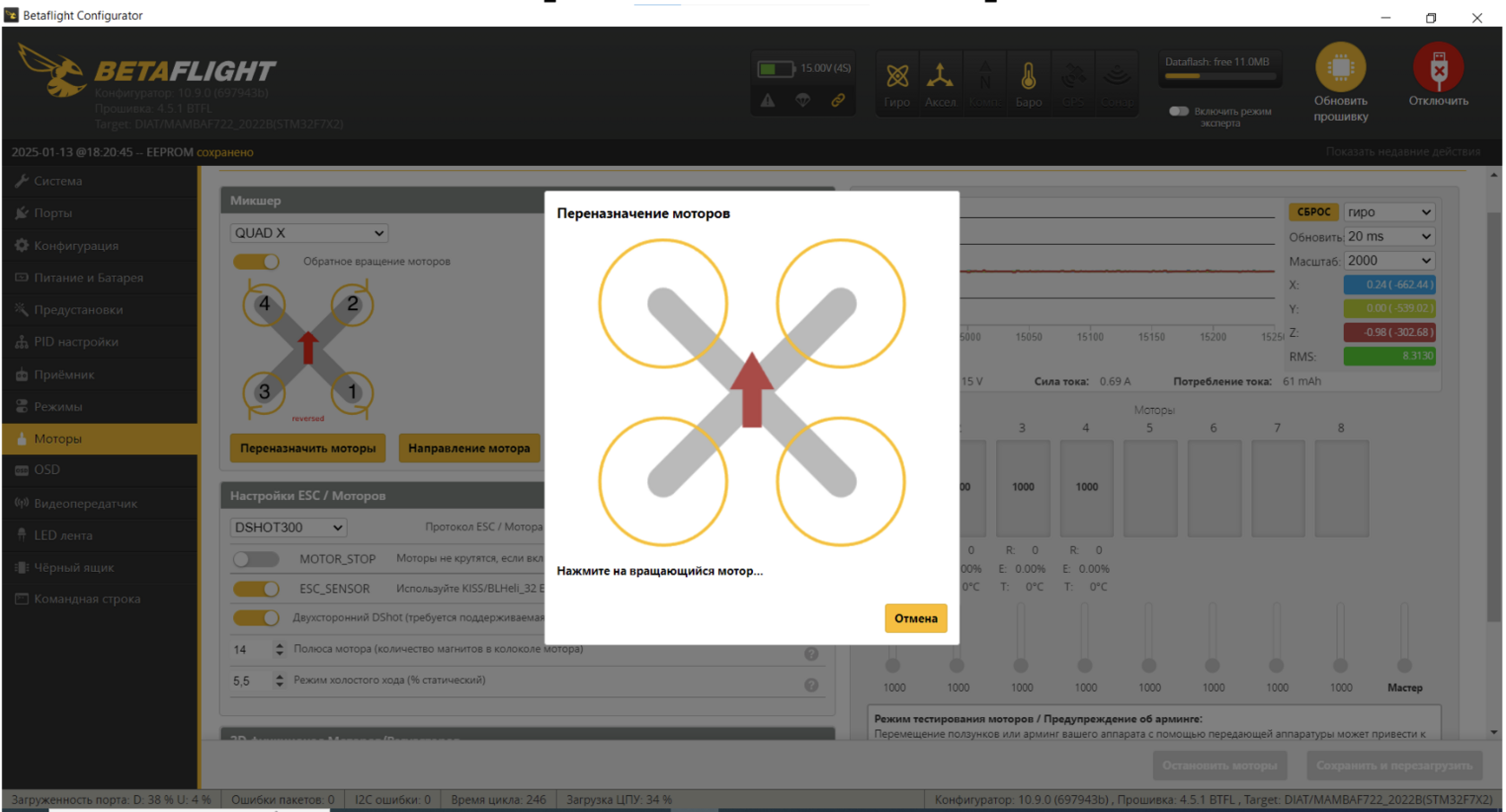Enable the MOTOR_STOP switch
Screen dimensions: 1506x812
pos(256,559)
